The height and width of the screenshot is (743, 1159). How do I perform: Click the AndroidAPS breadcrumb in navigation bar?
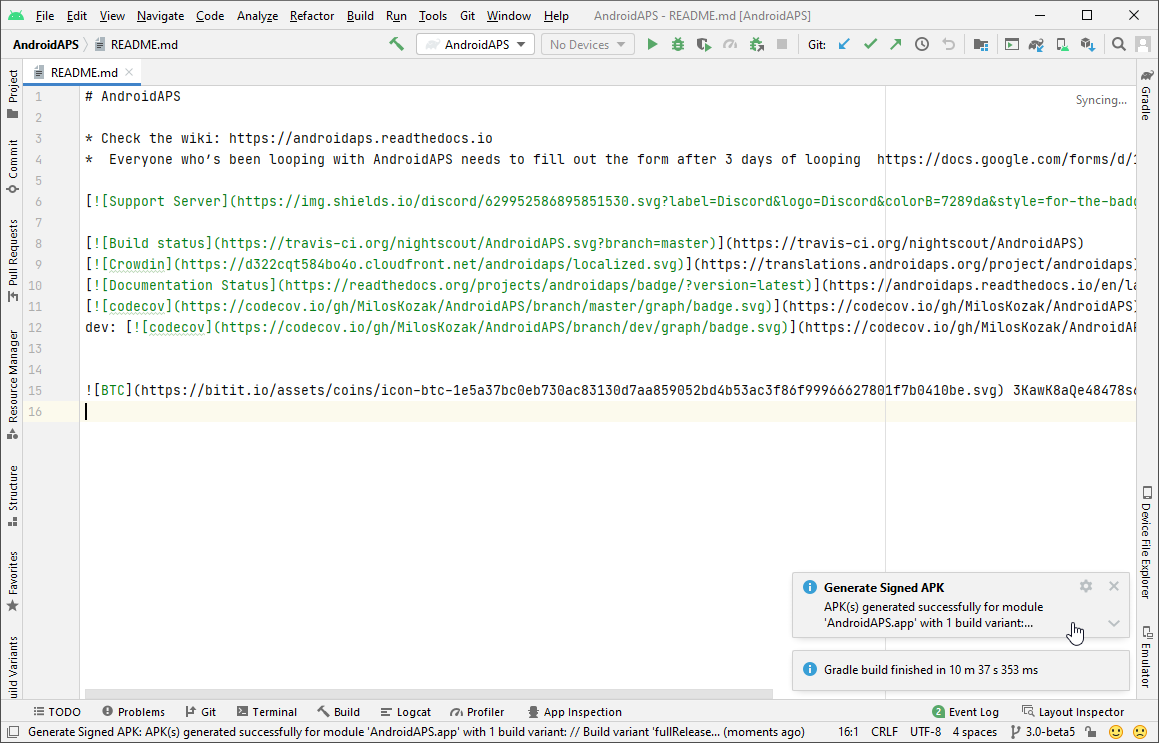tap(45, 44)
